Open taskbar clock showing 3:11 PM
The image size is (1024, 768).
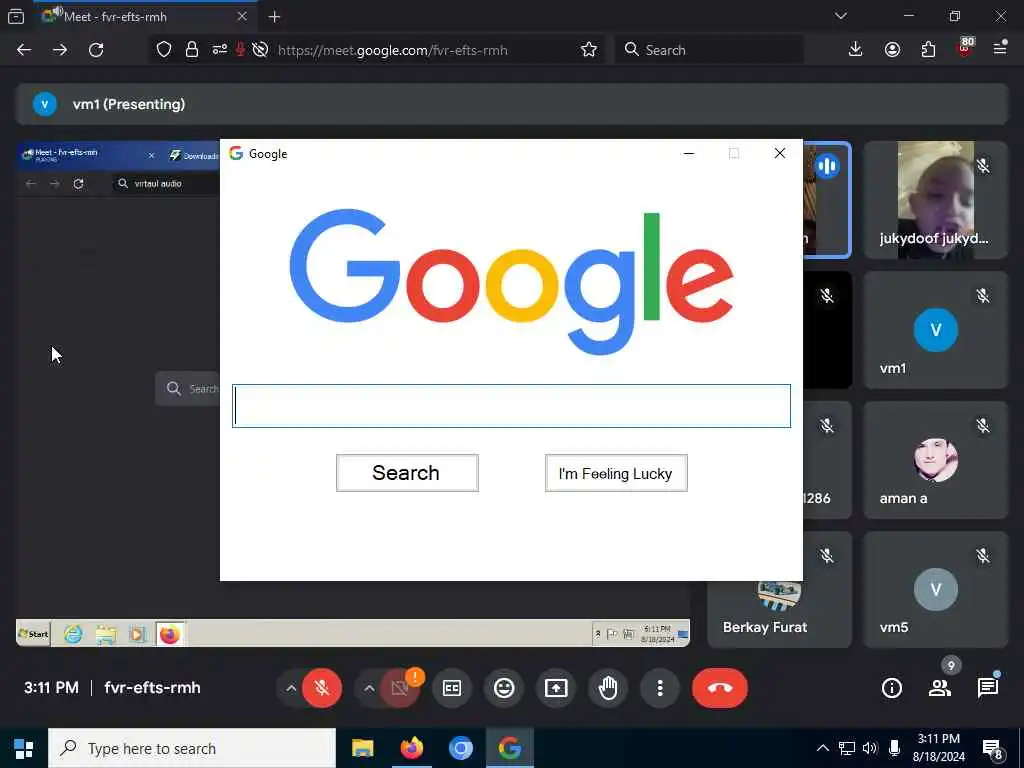click(x=938, y=748)
